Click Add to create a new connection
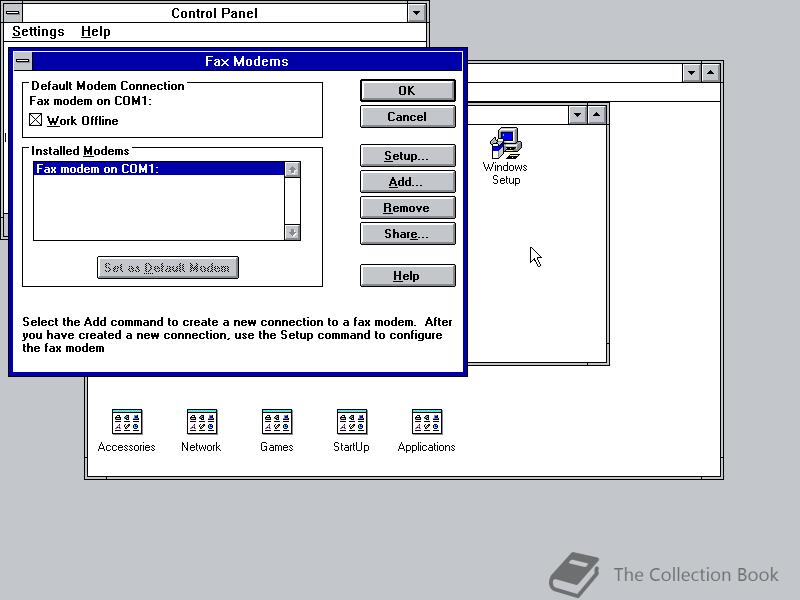 (x=407, y=182)
